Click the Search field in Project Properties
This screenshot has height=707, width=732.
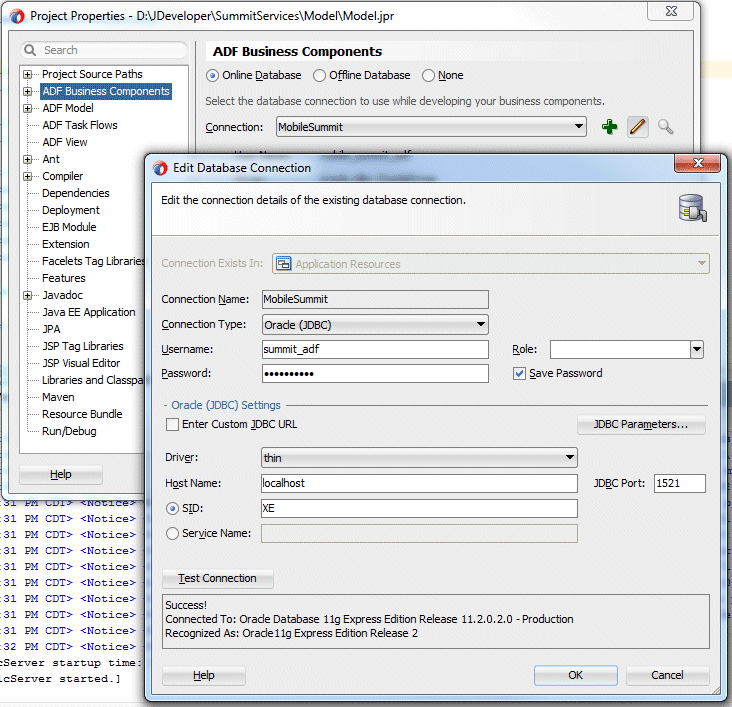click(105, 50)
